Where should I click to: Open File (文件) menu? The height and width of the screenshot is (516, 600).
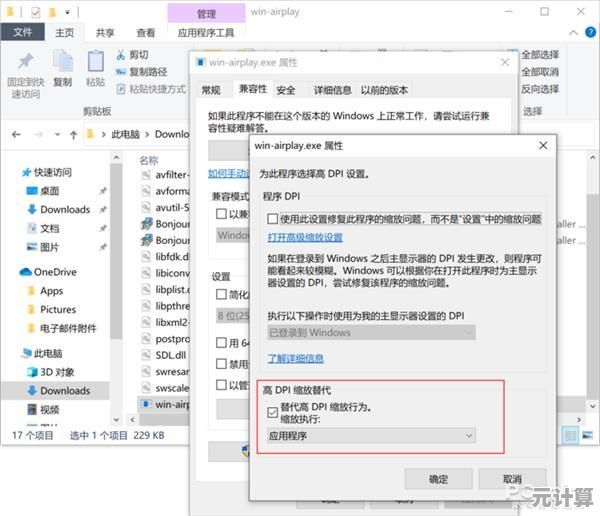click(23, 32)
